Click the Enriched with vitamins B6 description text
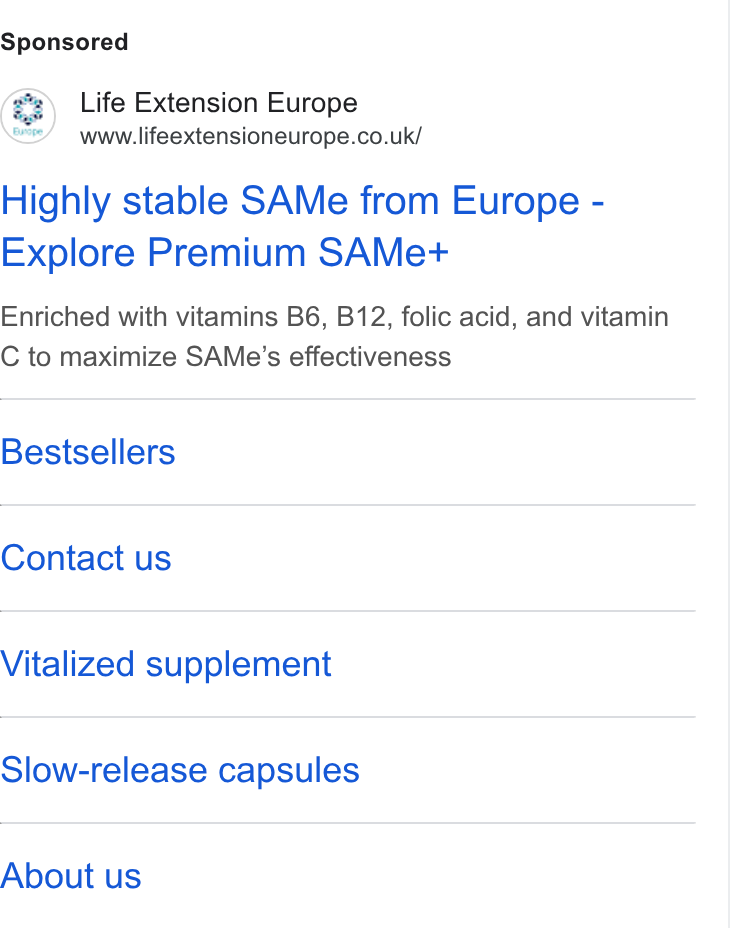This screenshot has height=928, width=730. click(x=335, y=317)
